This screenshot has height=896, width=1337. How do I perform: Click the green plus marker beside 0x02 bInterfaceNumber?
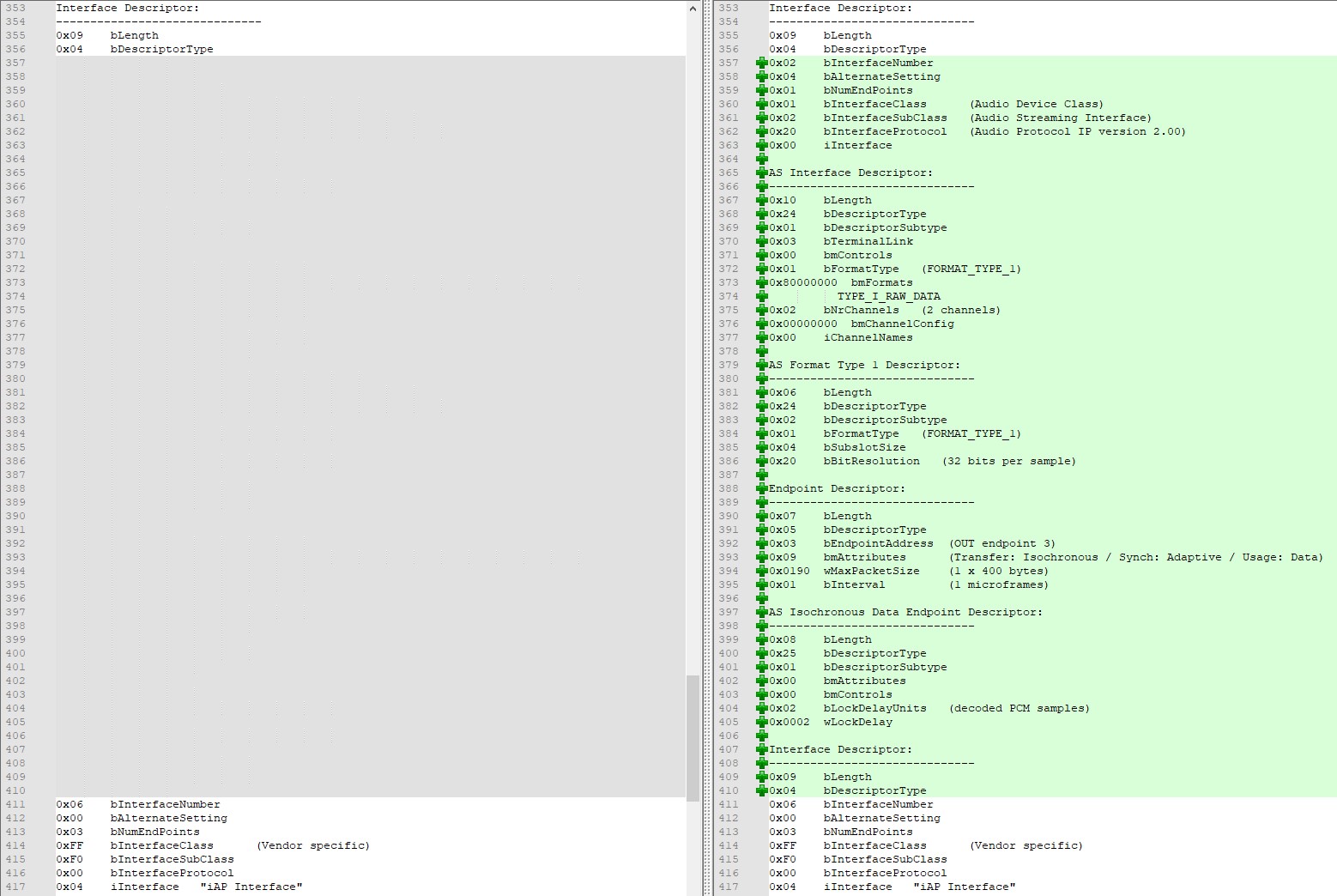pyautogui.click(x=761, y=63)
